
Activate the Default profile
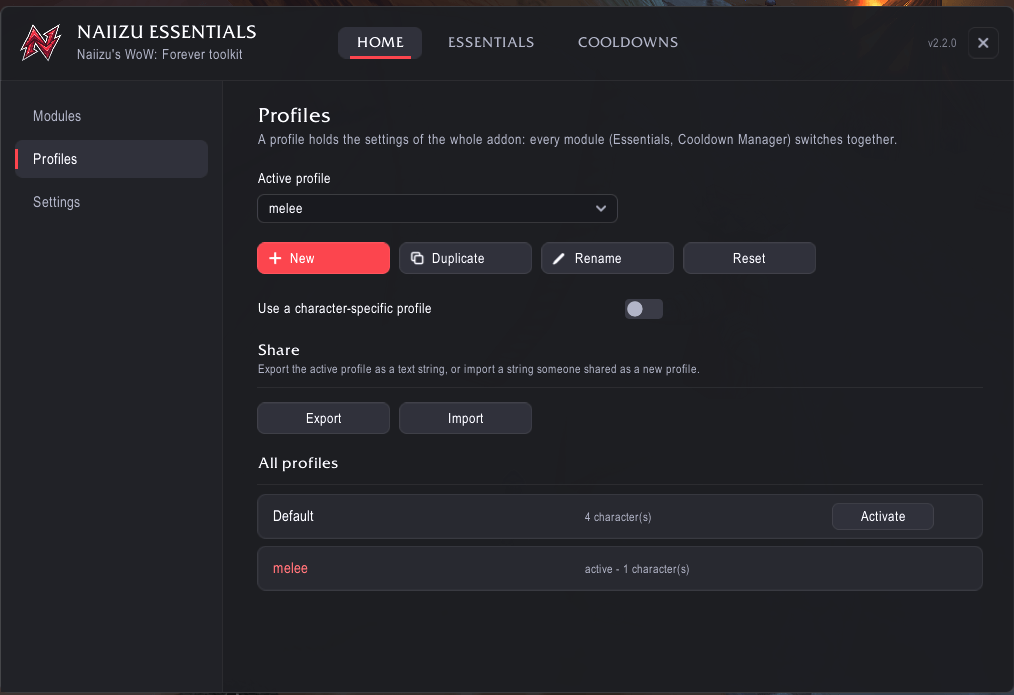tap(883, 517)
